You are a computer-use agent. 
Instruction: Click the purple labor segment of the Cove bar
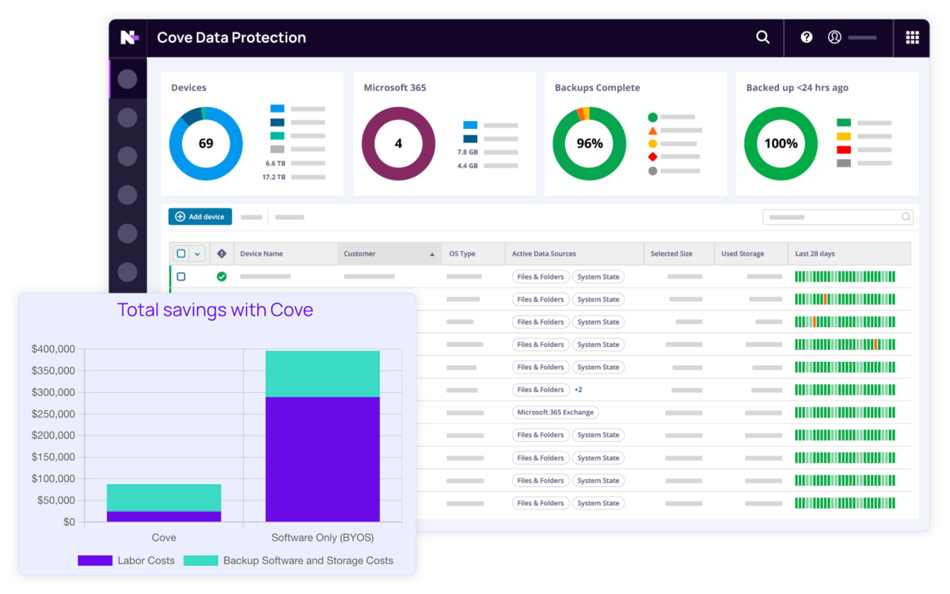(164, 516)
